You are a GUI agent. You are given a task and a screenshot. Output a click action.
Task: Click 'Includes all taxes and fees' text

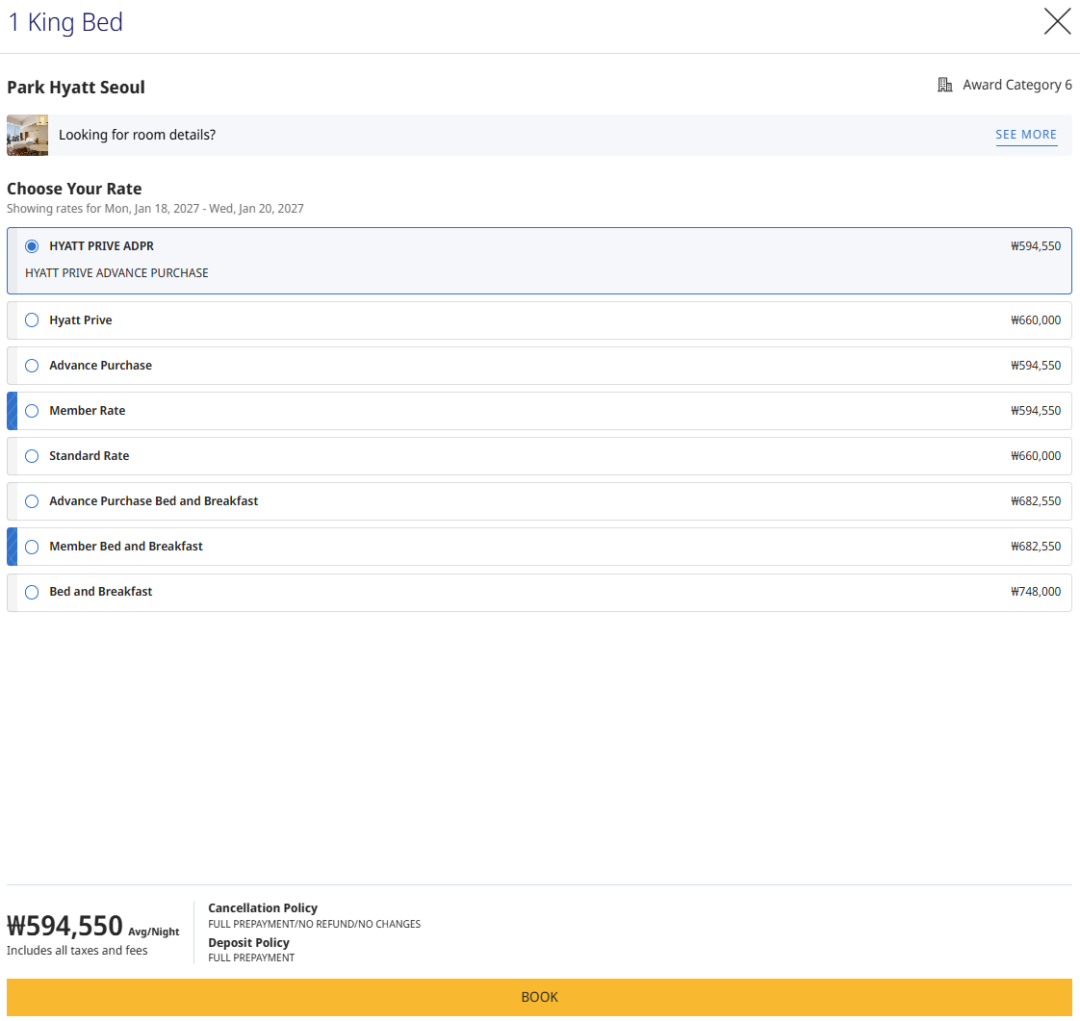click(77, 951)
